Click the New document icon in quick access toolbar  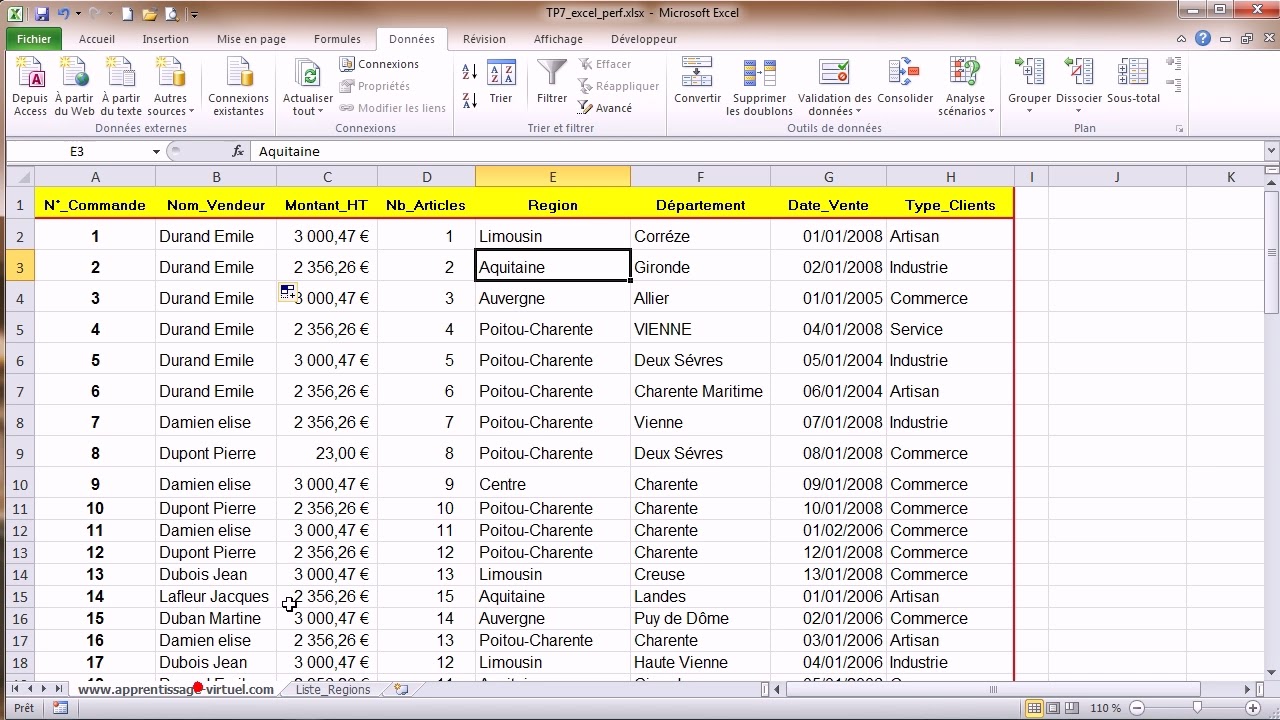click(x=127, y=14)
